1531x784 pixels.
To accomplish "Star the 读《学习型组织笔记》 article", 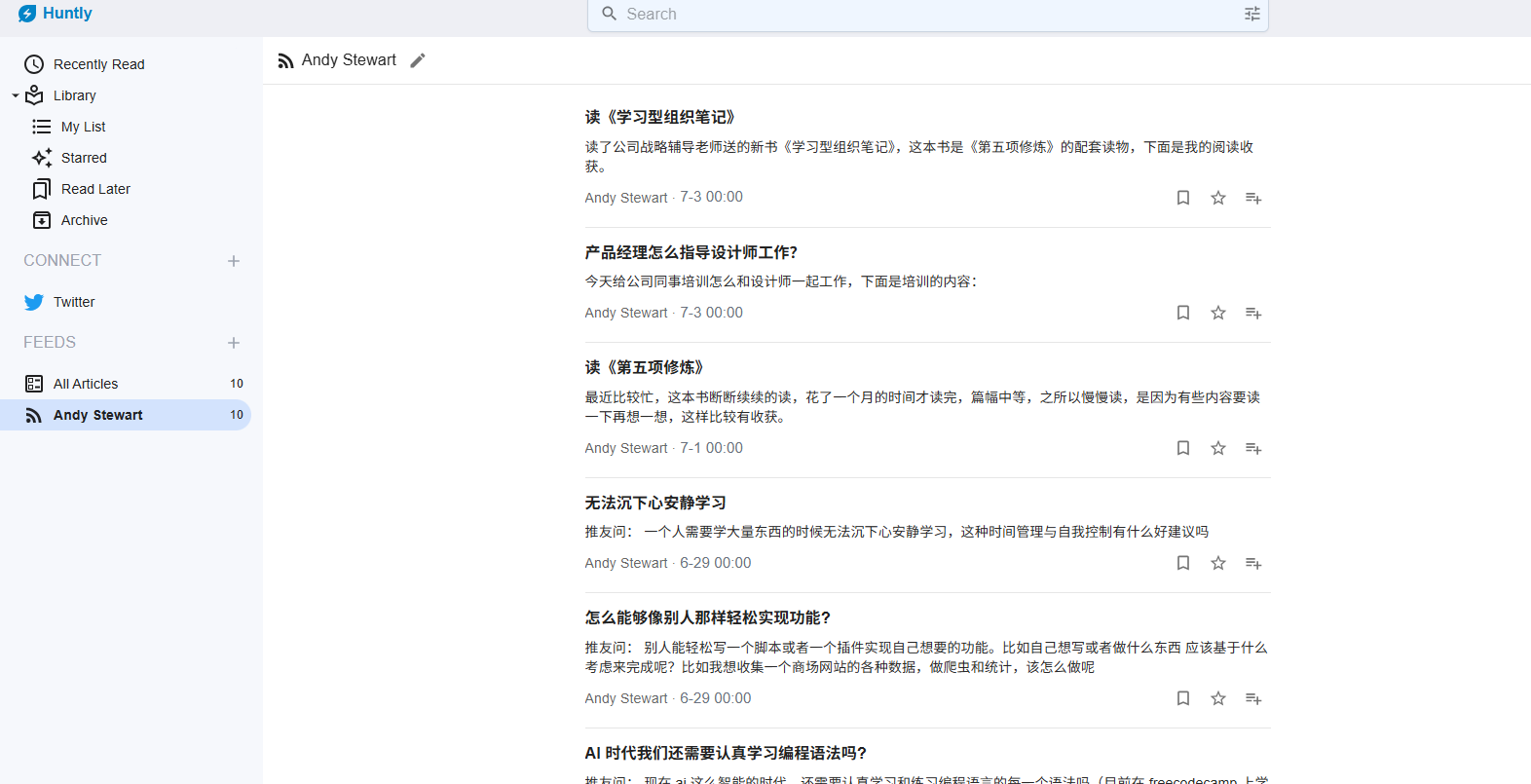I will [x=1218, y=198].
